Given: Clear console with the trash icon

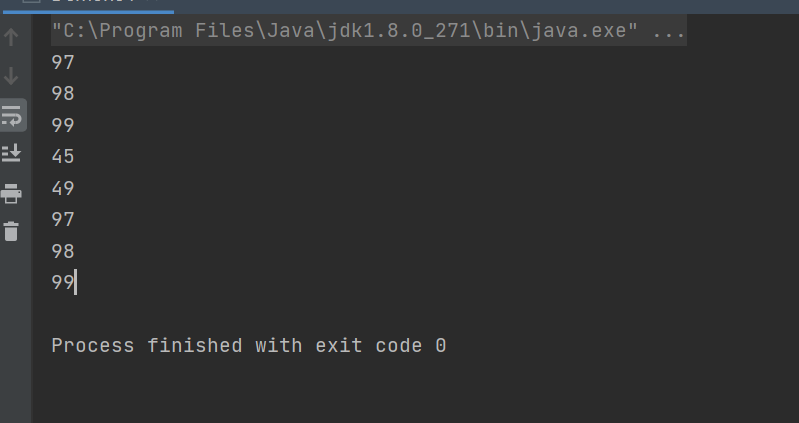Looking at the screenshot, I should pos(11,231).
